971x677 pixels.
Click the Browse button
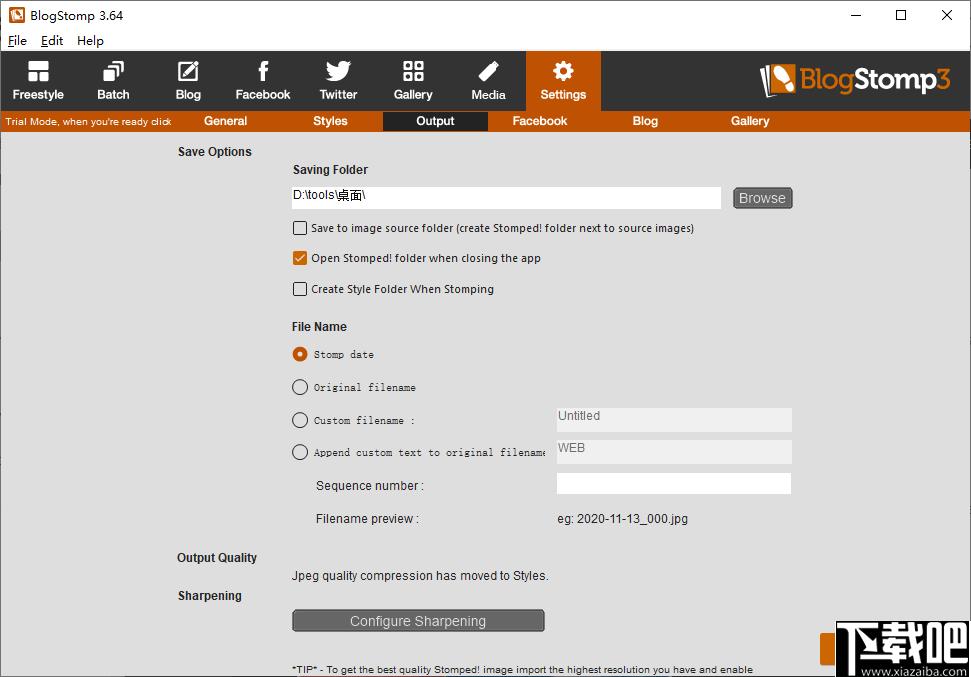click(762, 198)
